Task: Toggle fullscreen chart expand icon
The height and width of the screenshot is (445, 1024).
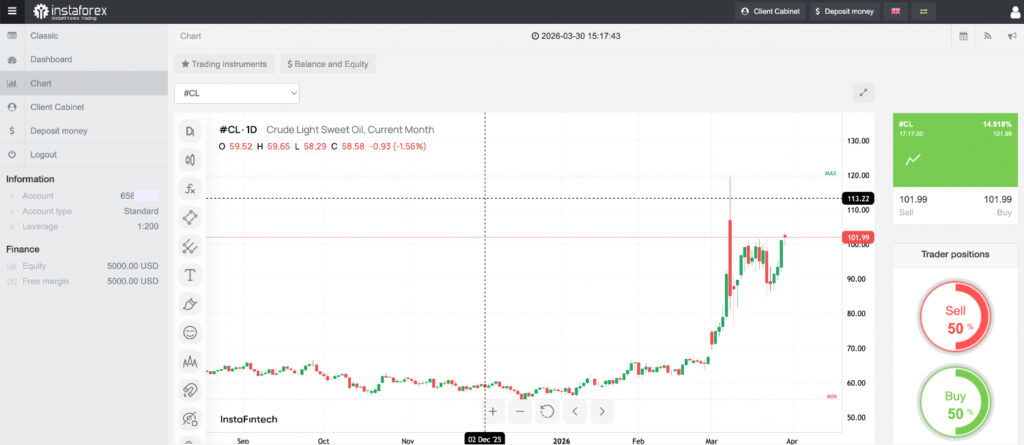Action: [x=863, y=93]
